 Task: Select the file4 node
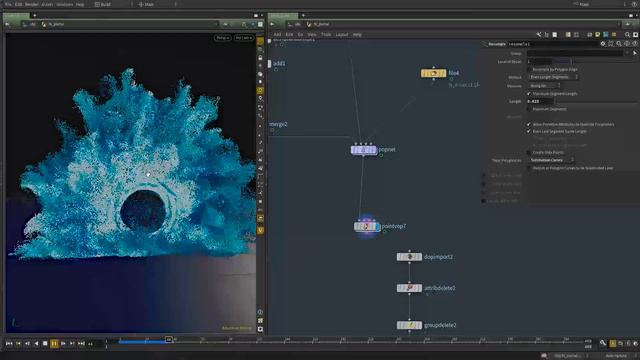tap(433, 73)
